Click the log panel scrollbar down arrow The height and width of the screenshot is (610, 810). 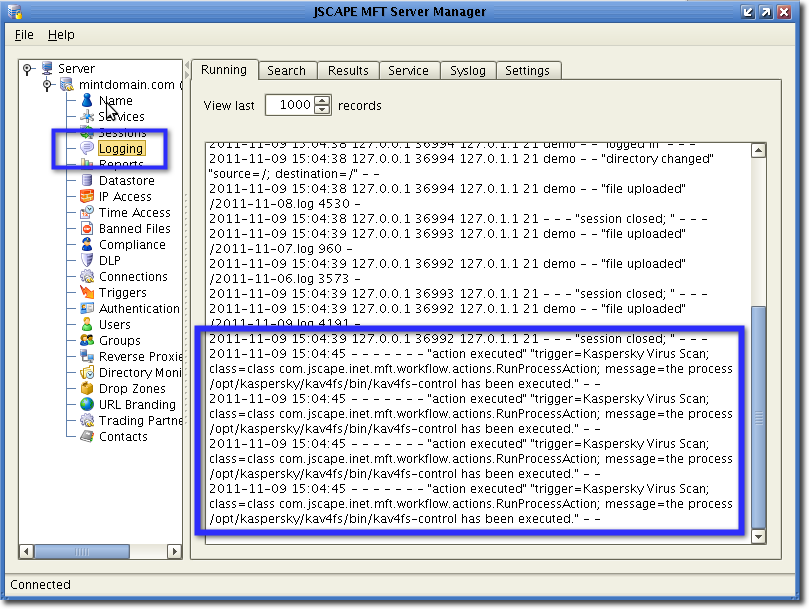click(760, 536)
